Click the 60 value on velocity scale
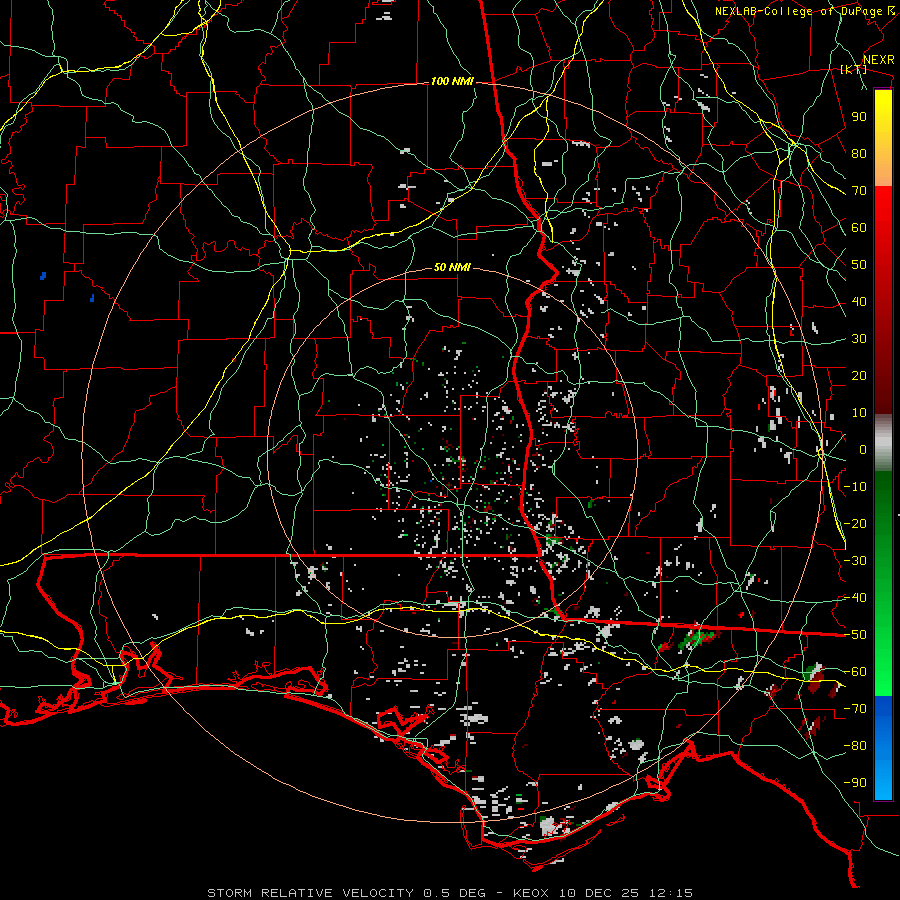 pyautogui.click(x=859, y=227)
